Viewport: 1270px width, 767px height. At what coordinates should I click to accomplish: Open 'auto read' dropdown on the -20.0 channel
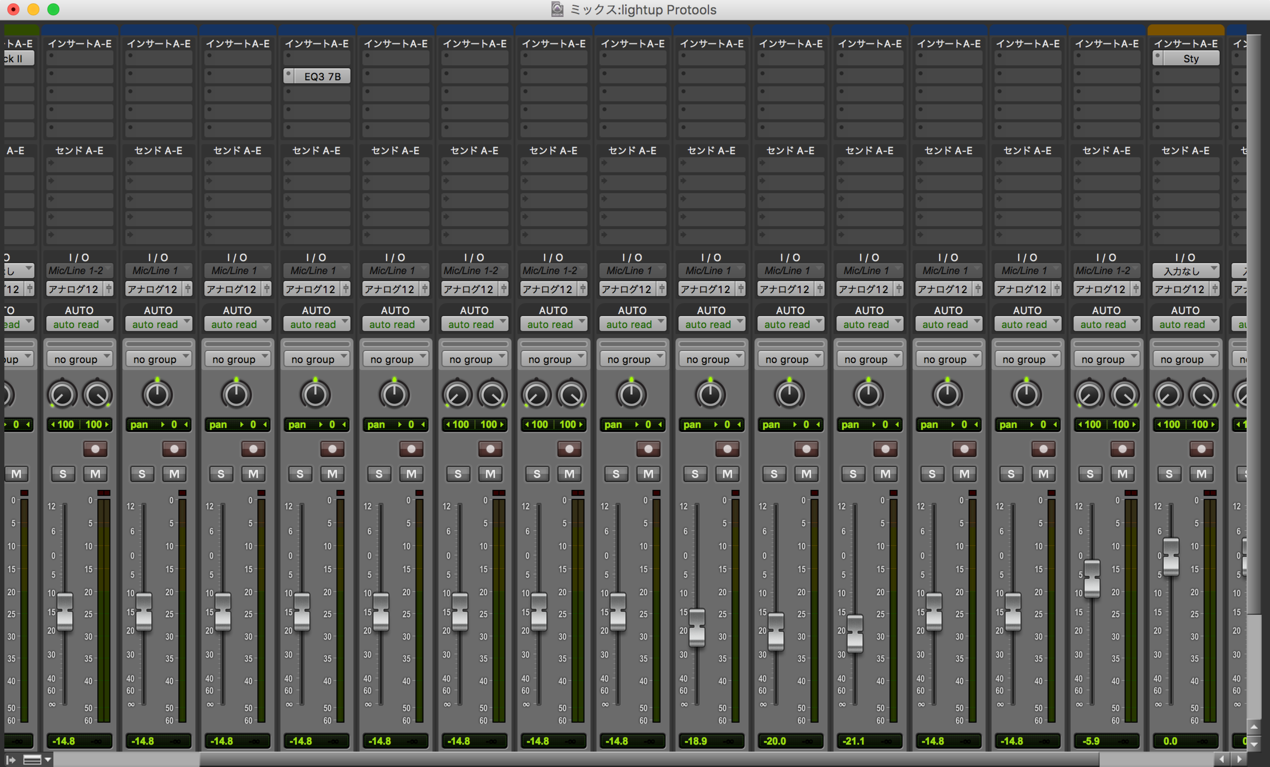(790, 324)
